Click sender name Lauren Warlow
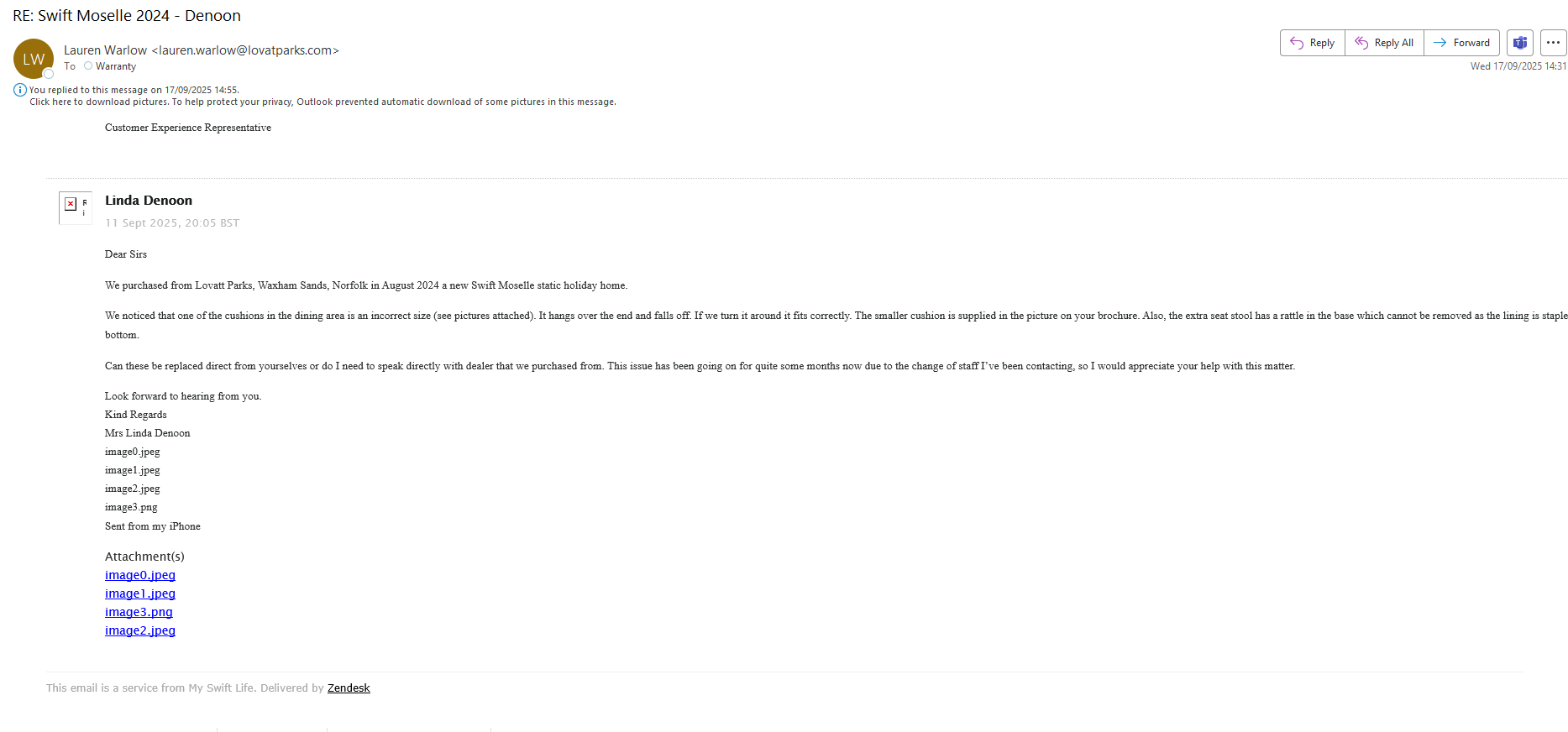This screenshot has height=732, width=1568. (x=105, y=50)
